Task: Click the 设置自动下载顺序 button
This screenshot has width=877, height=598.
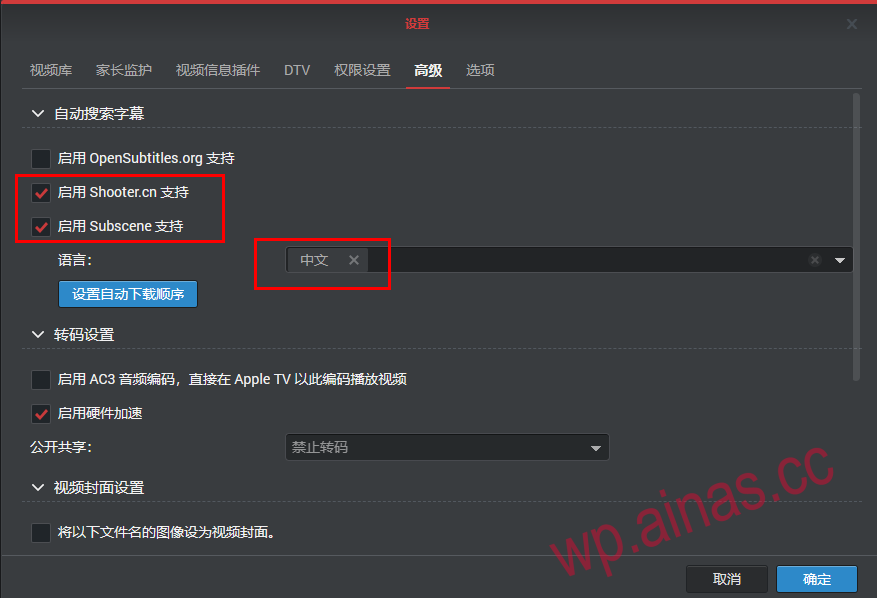Action: pos(128,294)
